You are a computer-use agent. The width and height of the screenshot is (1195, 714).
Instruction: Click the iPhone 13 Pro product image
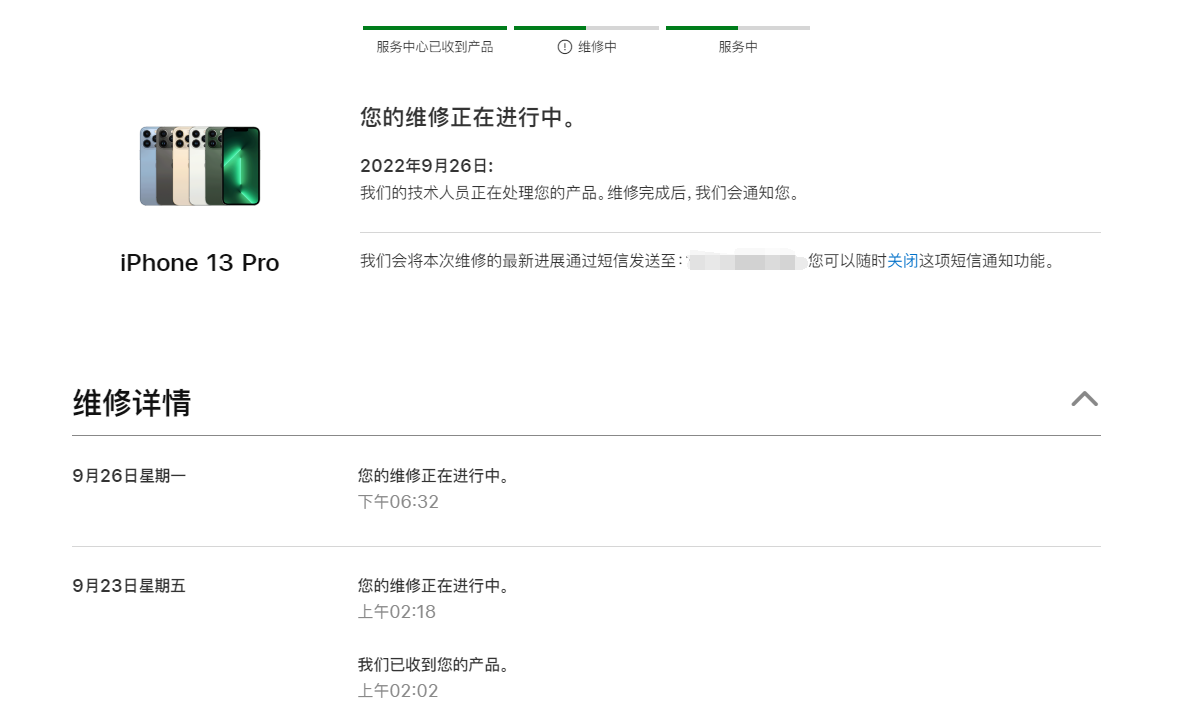click(x=200, y=166)
